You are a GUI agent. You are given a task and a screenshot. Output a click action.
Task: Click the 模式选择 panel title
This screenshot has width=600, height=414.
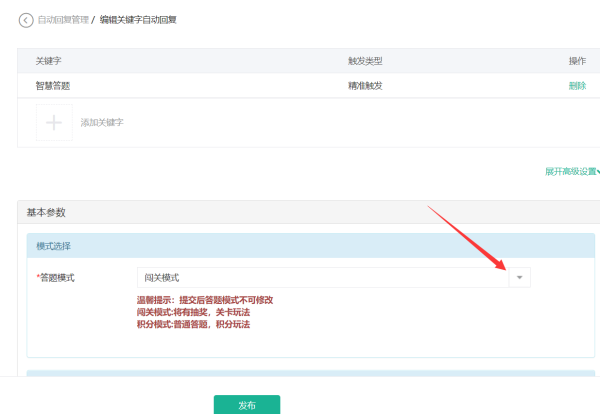point(54,246)
